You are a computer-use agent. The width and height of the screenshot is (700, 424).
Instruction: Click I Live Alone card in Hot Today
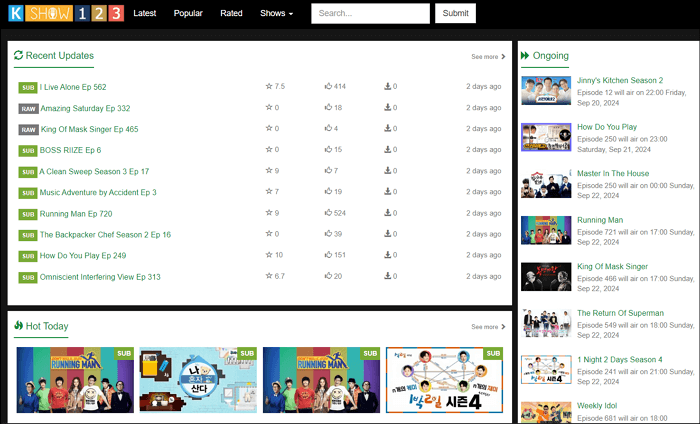click(198, 380)
